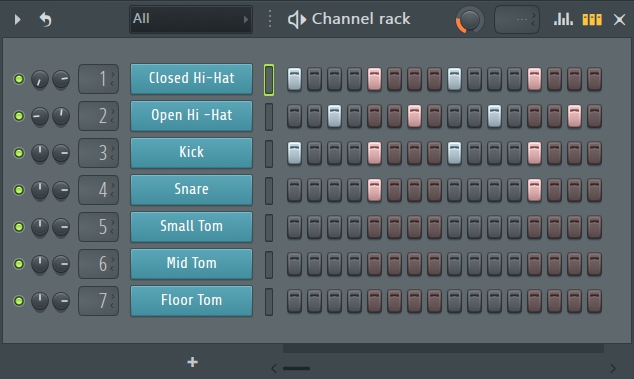Click the Kick channel volume knob

61,153
